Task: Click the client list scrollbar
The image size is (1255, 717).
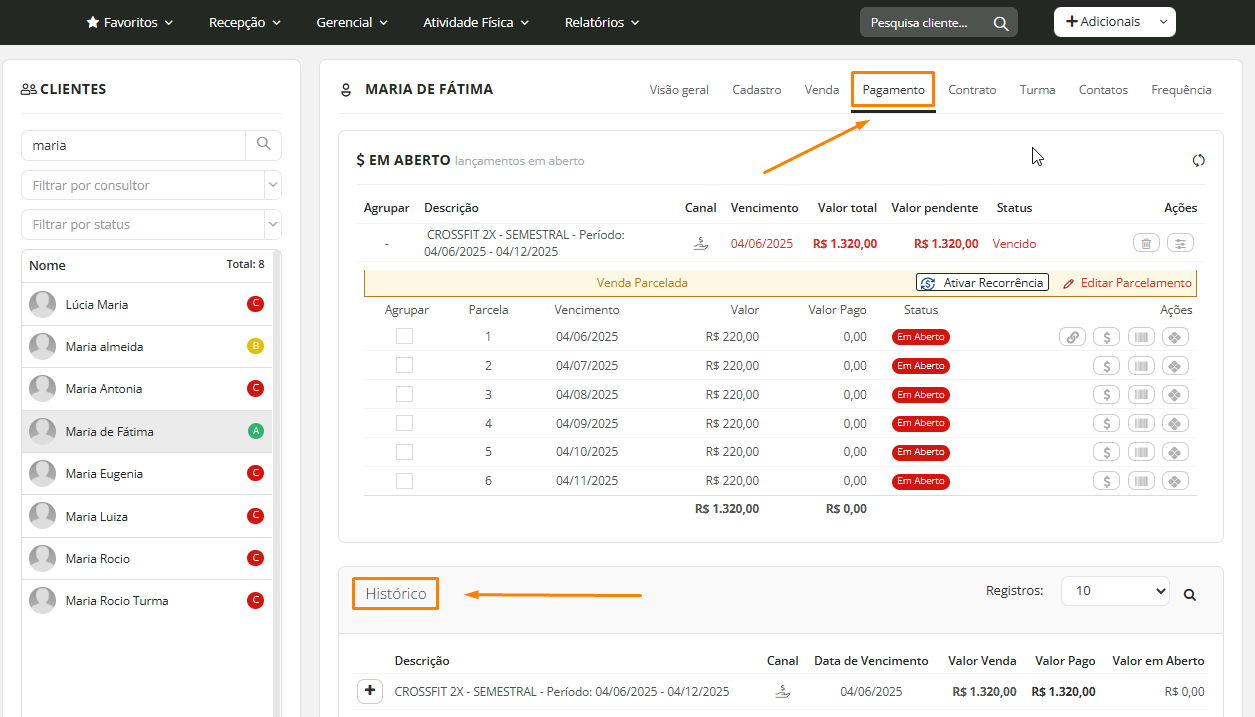Action: click(277, 484)
